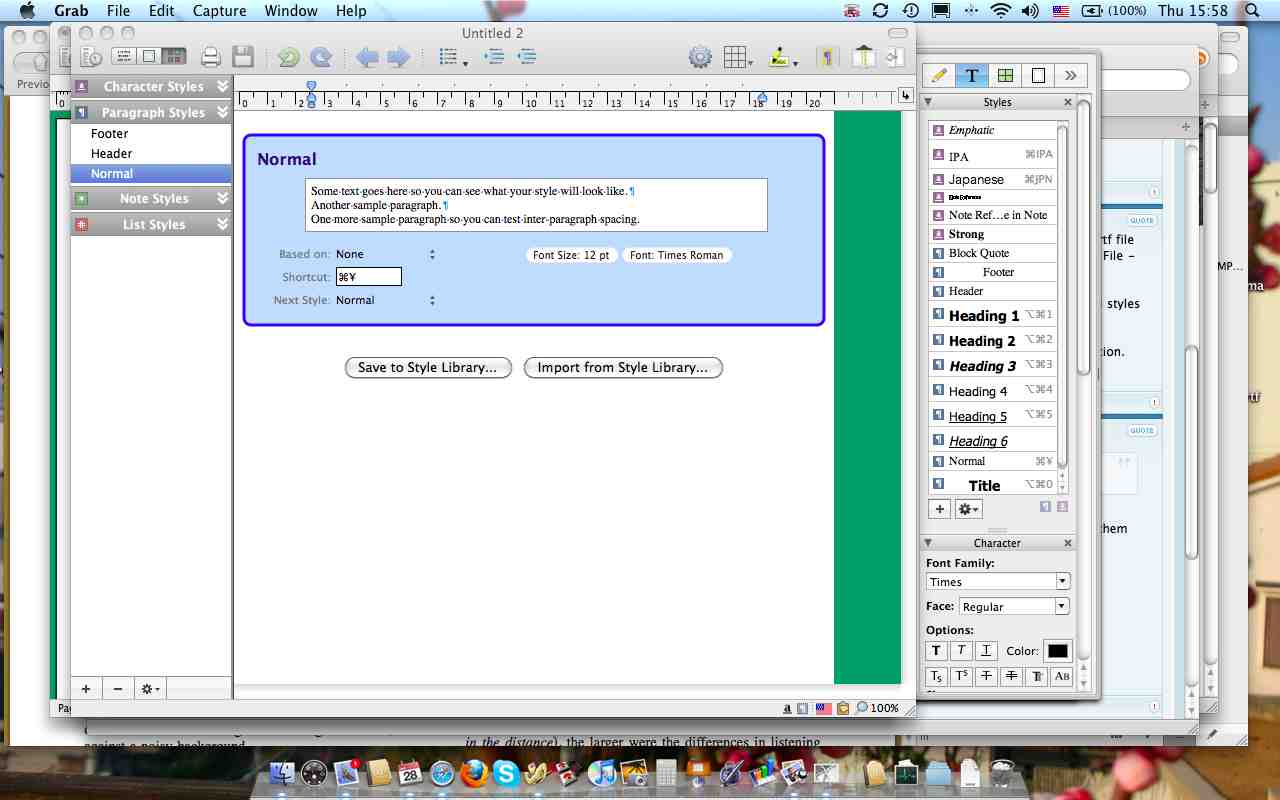
Task: Click the black Color swatch
Action: [x=1058, y=650]
